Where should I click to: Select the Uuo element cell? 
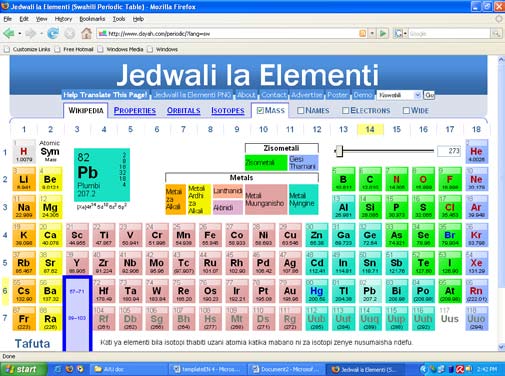tap(476, 319)
